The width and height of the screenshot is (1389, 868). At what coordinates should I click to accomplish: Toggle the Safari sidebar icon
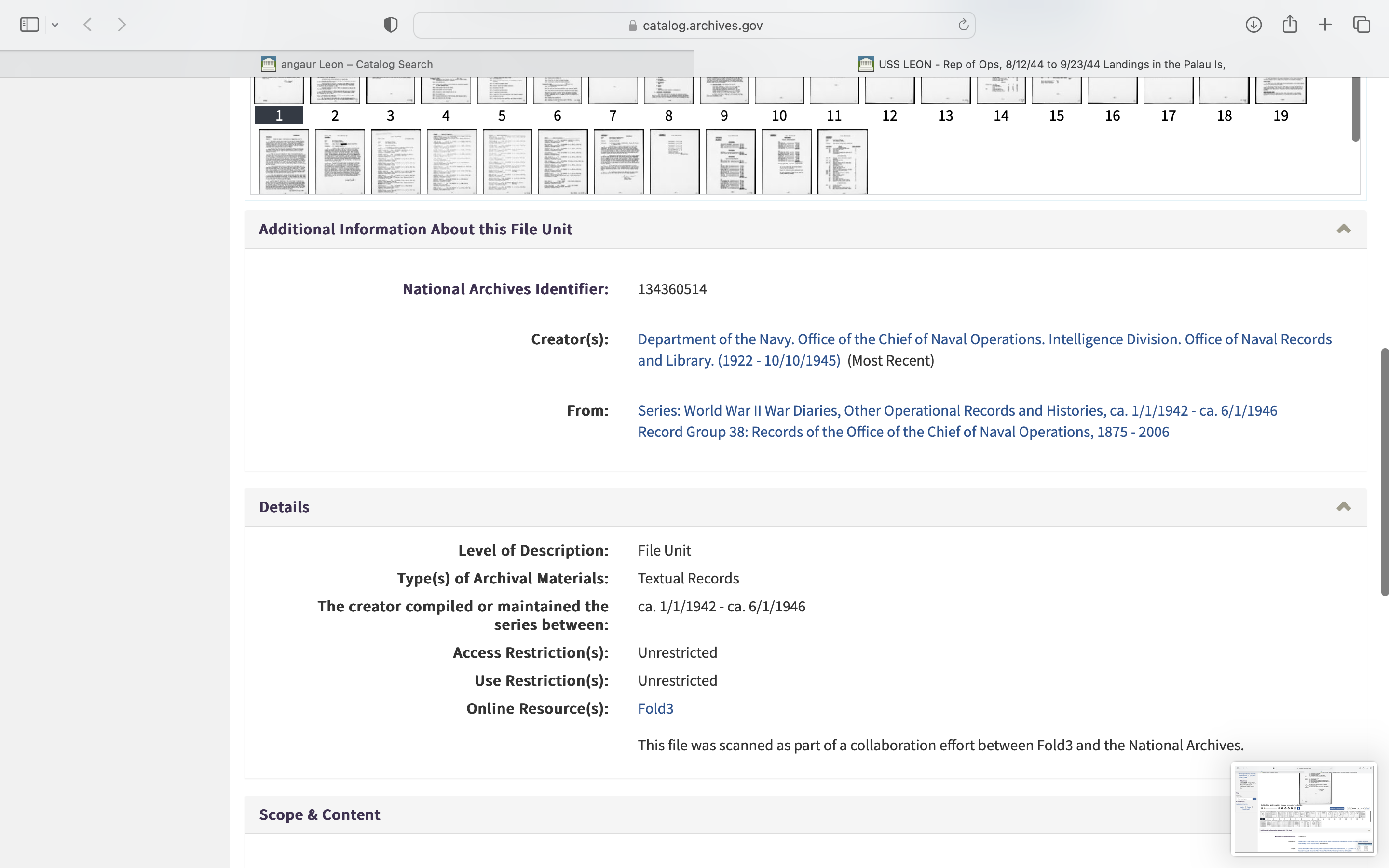(x=29, y=25)
